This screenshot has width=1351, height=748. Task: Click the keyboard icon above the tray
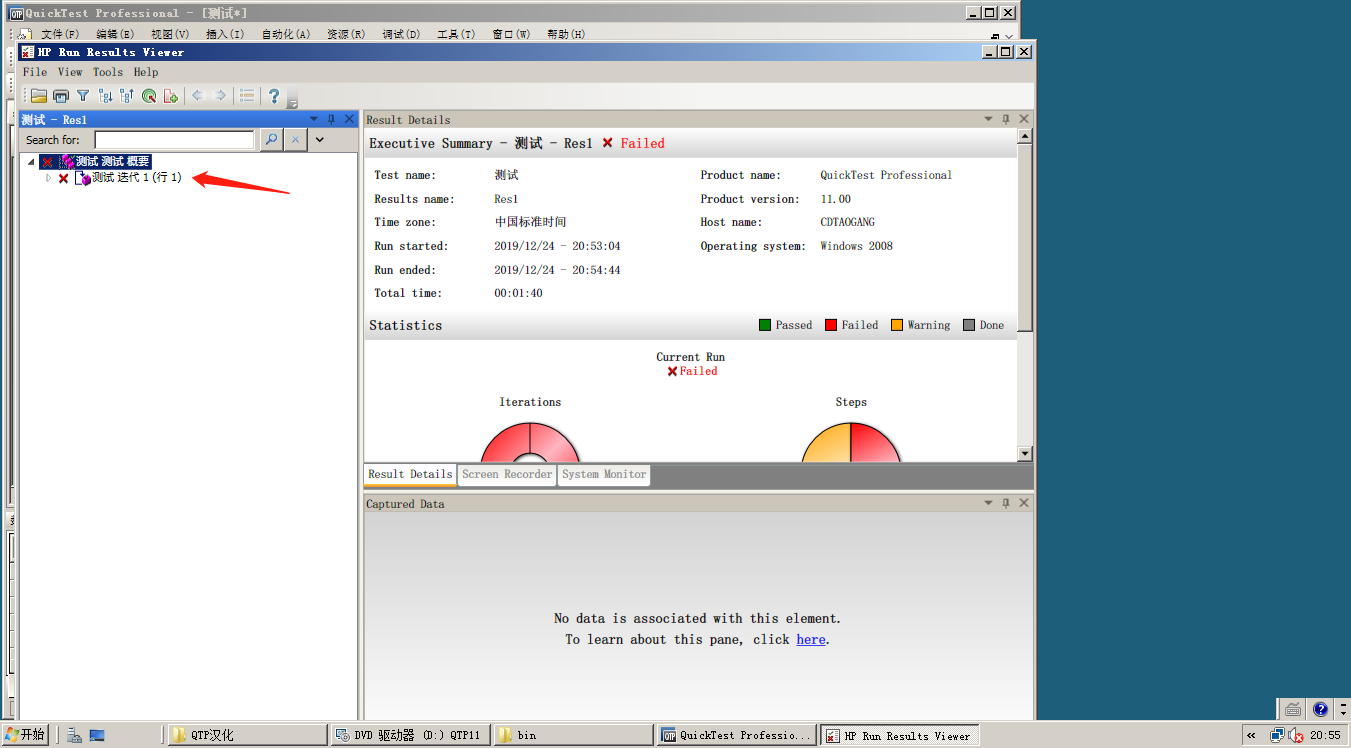coord(1293,709)
